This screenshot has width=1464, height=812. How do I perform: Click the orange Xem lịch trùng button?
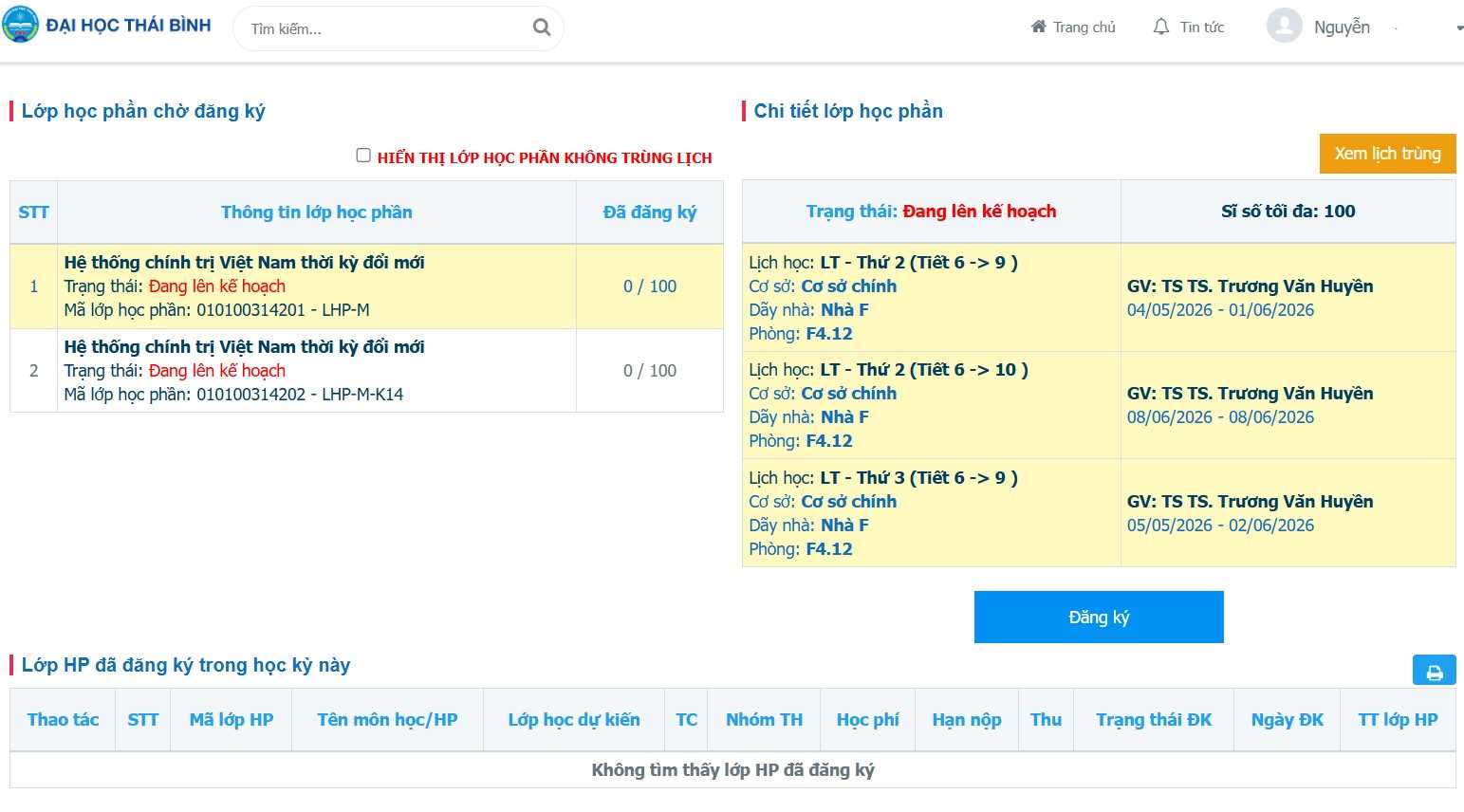[x=1386, y=154]
